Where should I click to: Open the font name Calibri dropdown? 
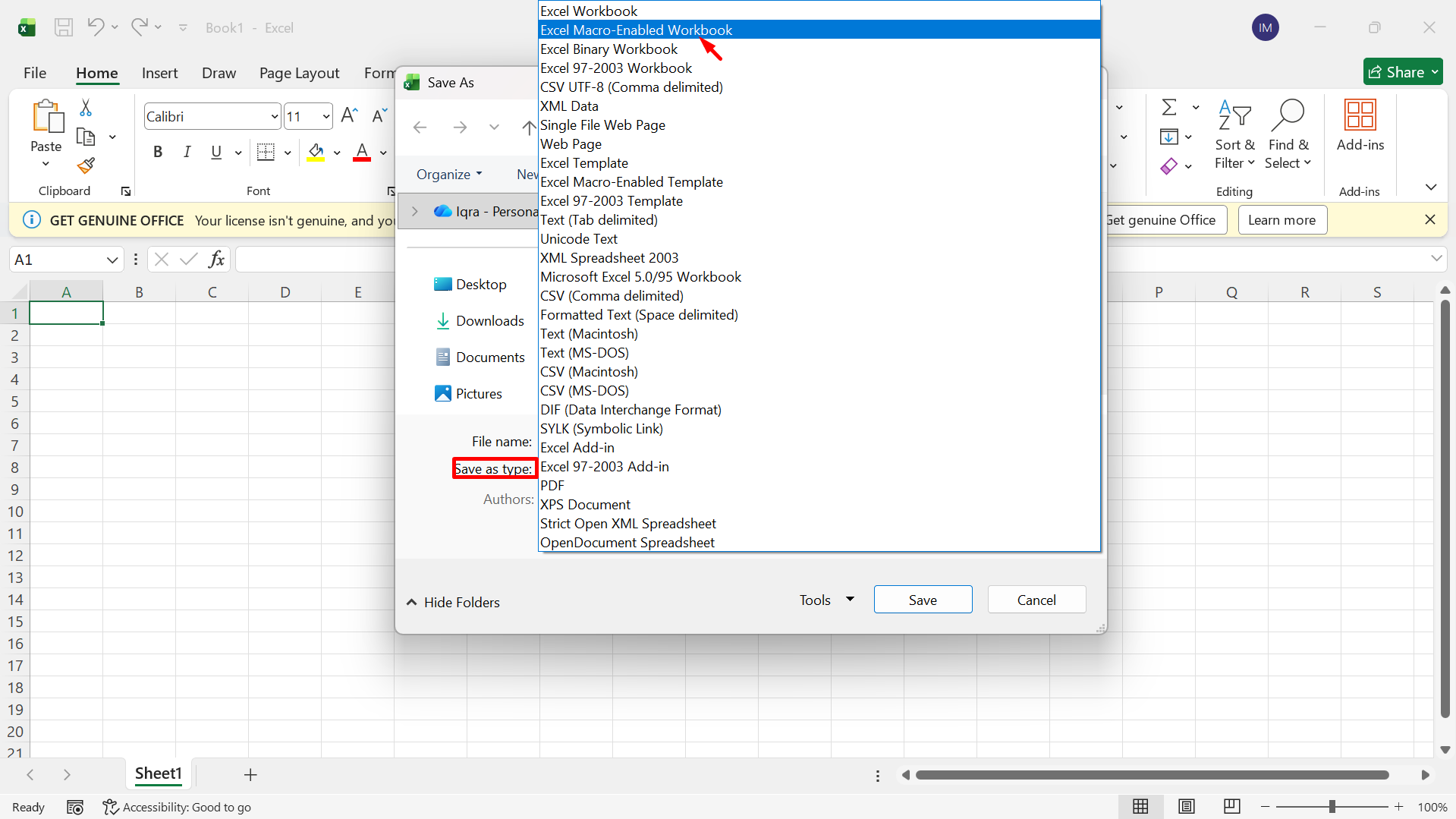click(x=275, y=116)
